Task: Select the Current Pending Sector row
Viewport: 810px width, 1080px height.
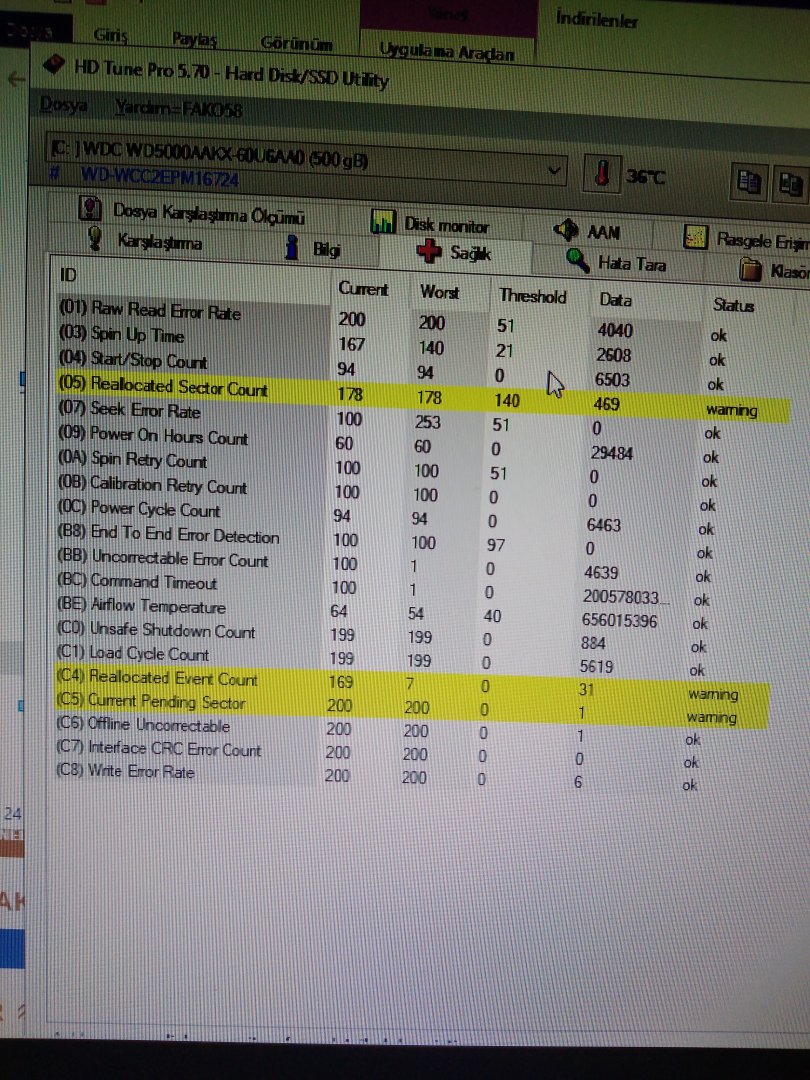Action: coord(409,707)
